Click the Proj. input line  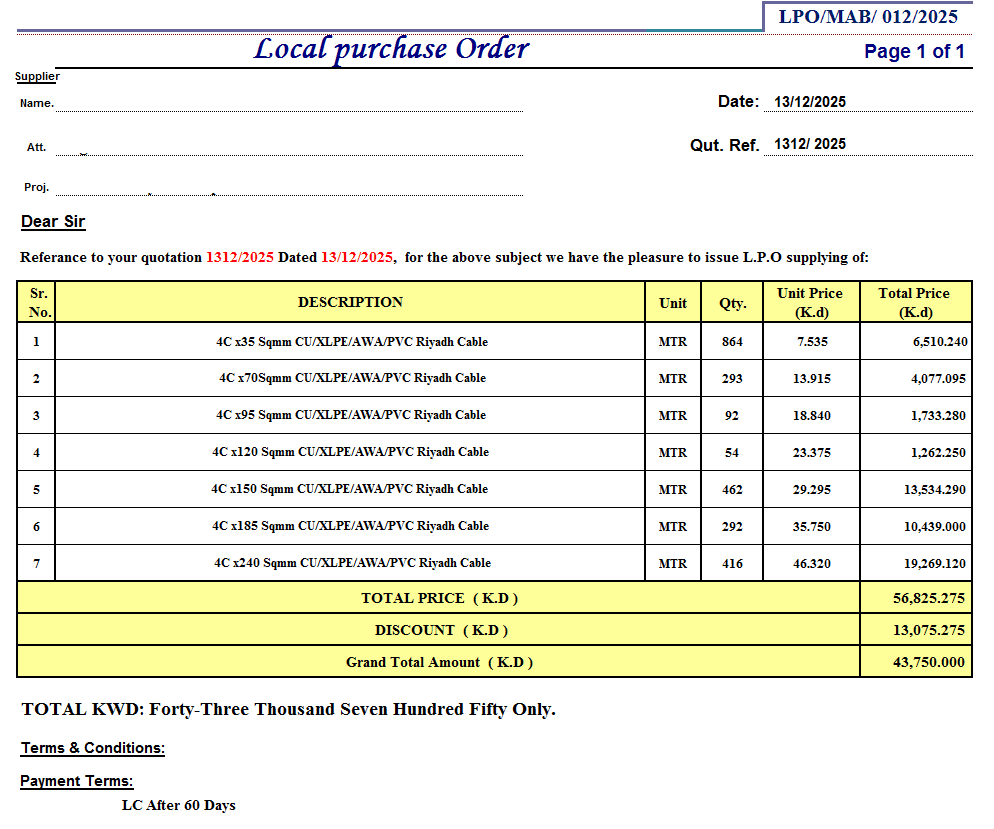289,188
